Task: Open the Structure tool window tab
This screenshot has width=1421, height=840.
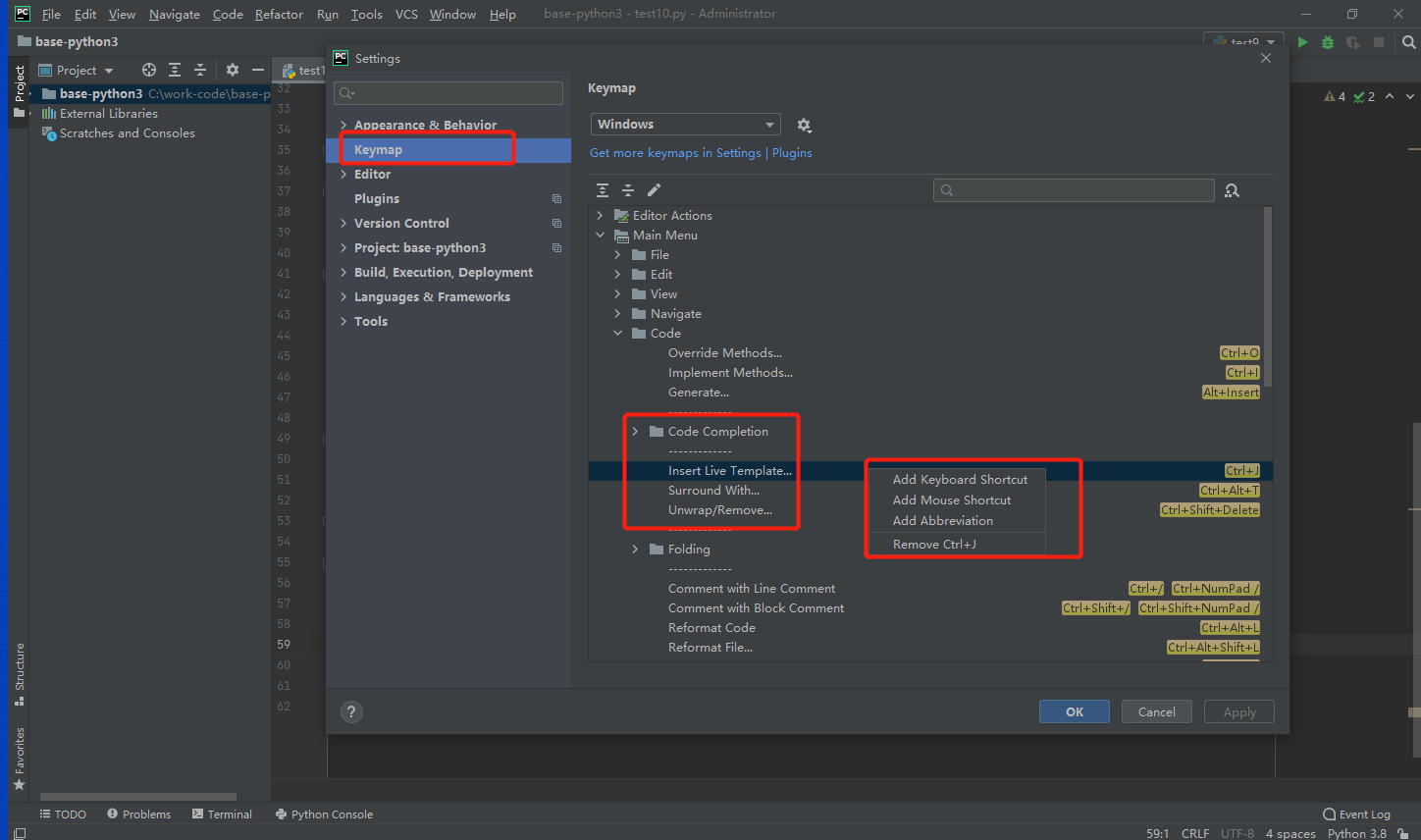Action: click(19, 674)
